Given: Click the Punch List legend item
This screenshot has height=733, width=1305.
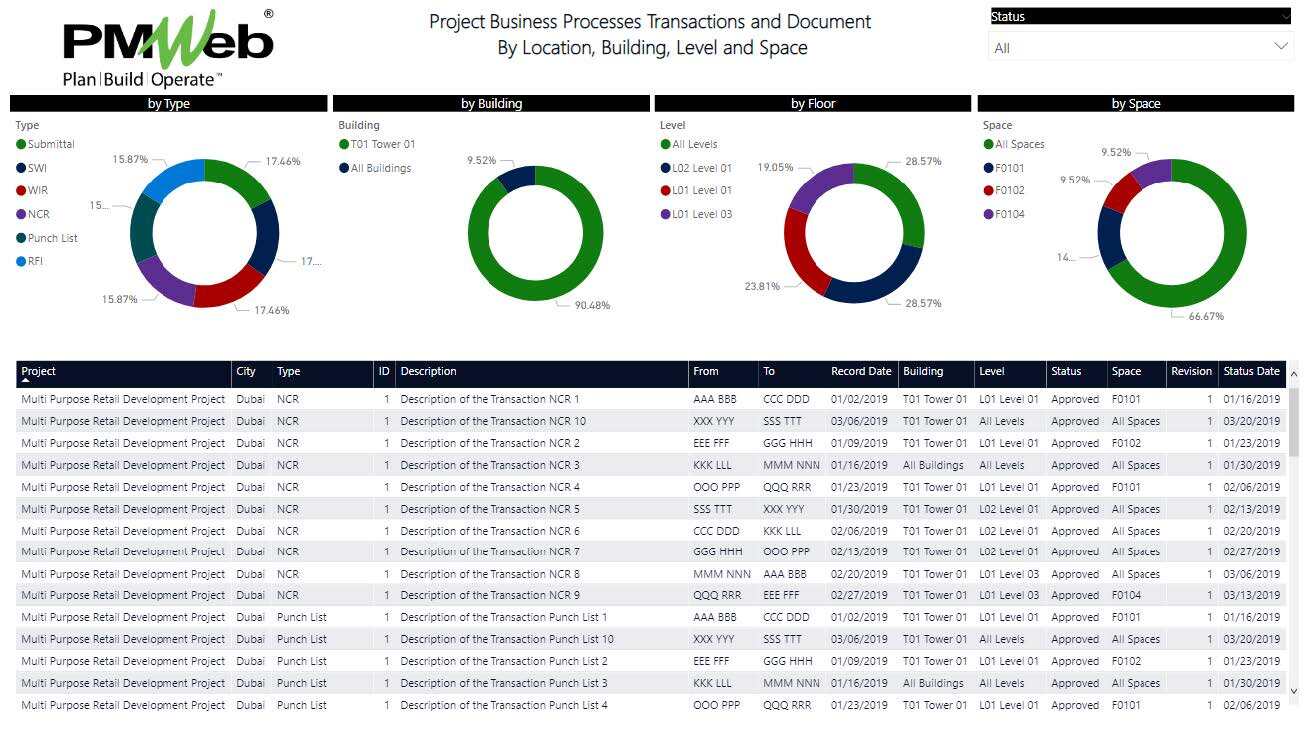Looking at the screenshot, I should tap(52, 238).
